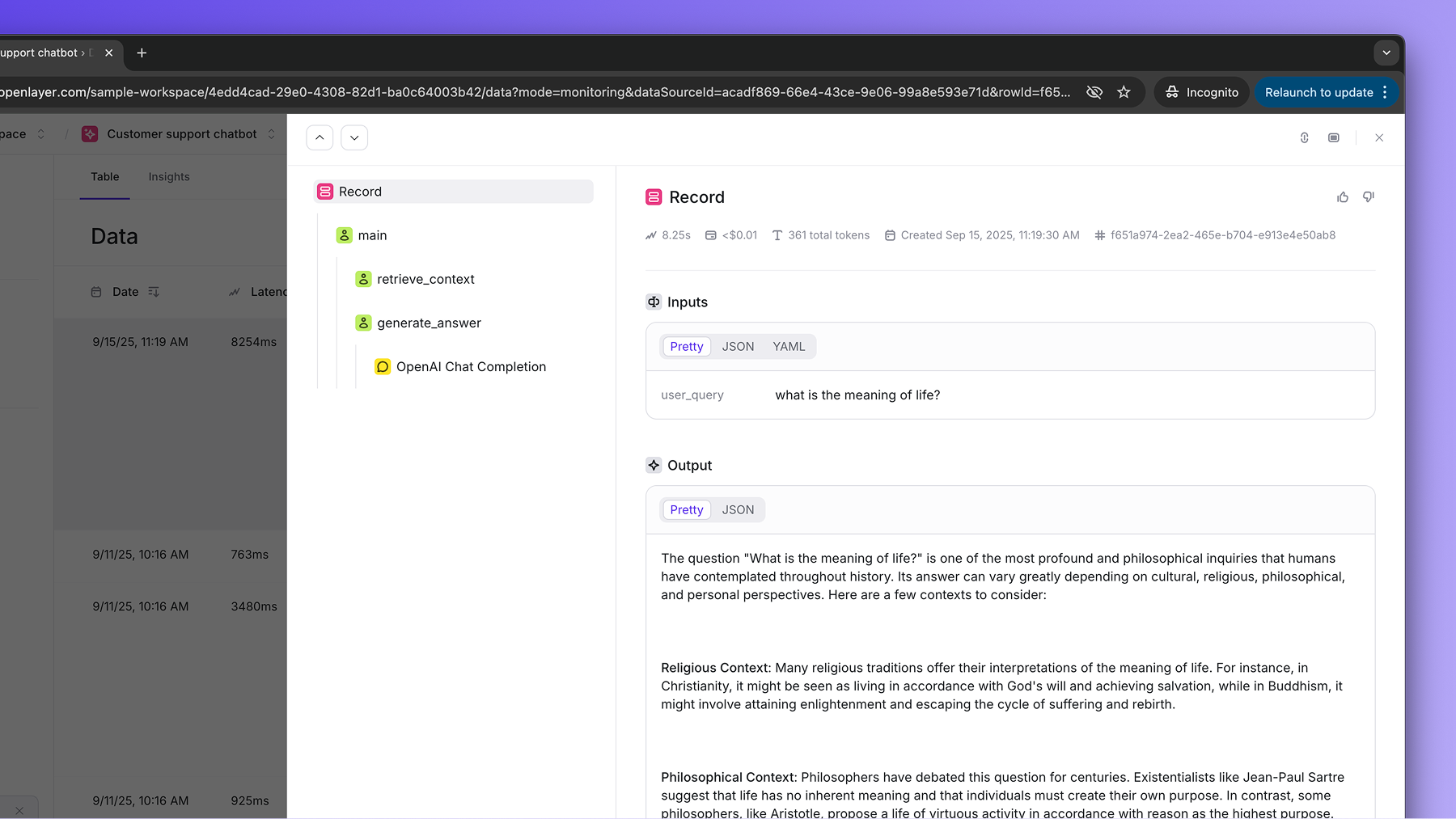1456x819 pixels.
Task: Click the Religious Context paragraph
Action: coord(1001,686)
